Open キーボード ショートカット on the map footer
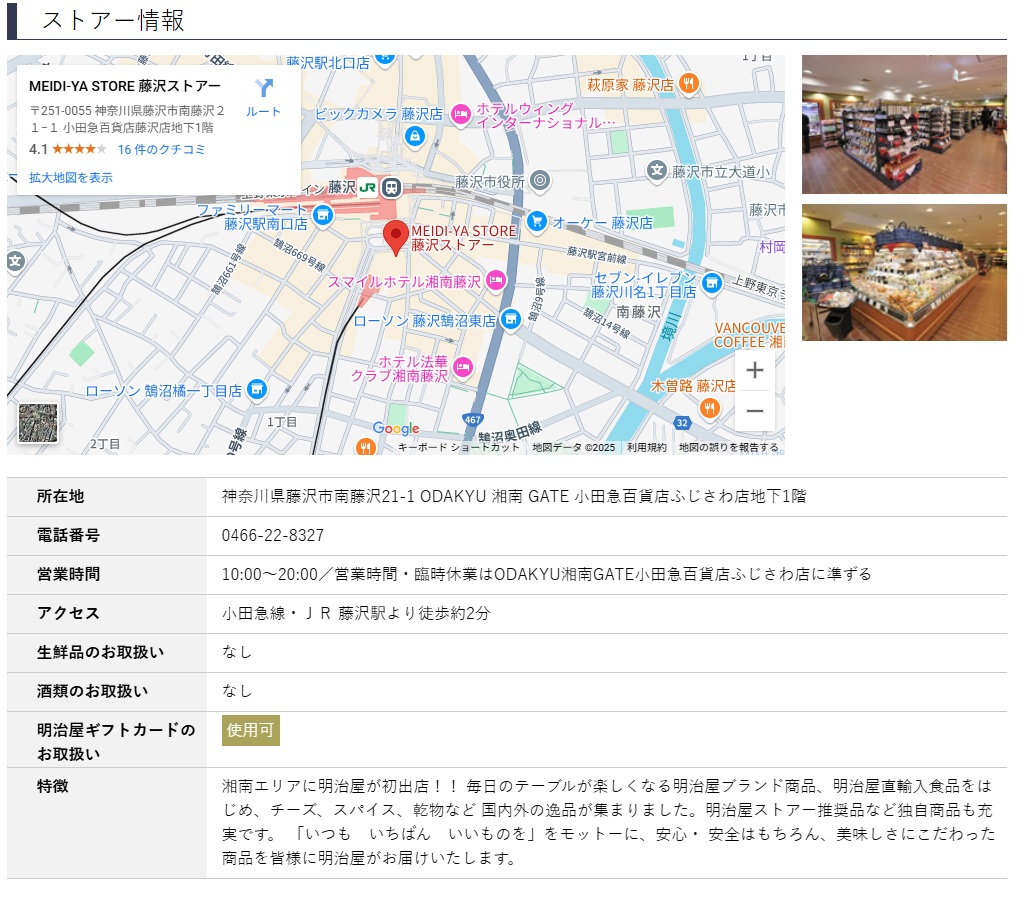This screenshot has height=899, width=1029. 458,448
